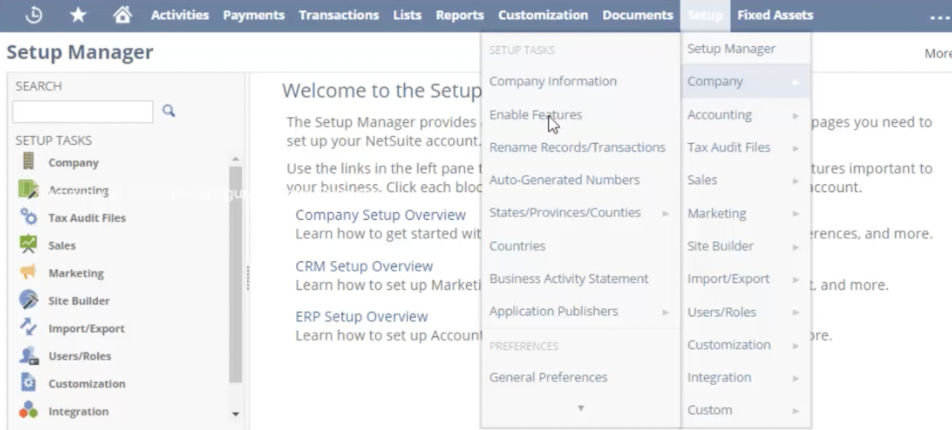Click the Shortcuts star icon
The width and height of the screenshot is (952, 430).
point(78,15)
